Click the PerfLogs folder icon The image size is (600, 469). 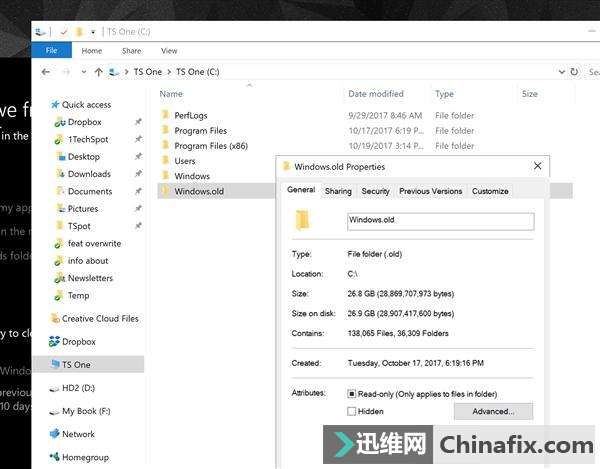(165, 115)
